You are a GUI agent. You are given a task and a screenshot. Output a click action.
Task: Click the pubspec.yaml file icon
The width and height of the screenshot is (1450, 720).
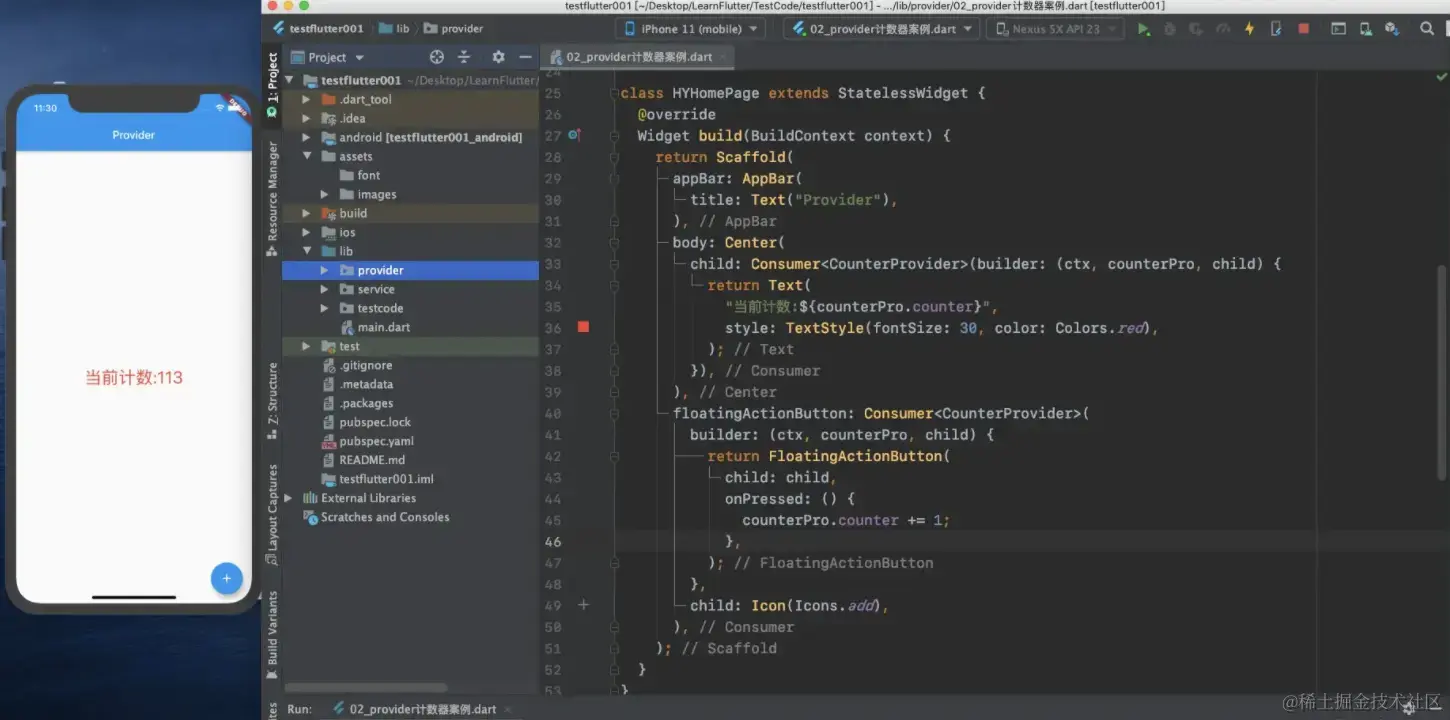click(329, 441)
